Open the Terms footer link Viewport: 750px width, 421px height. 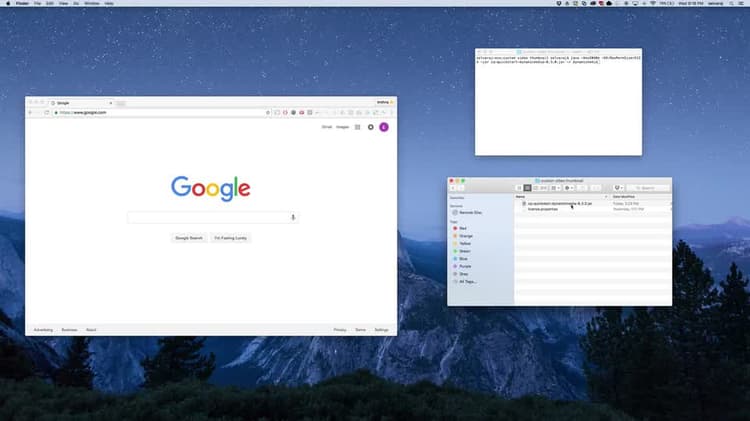click(360, 330)
